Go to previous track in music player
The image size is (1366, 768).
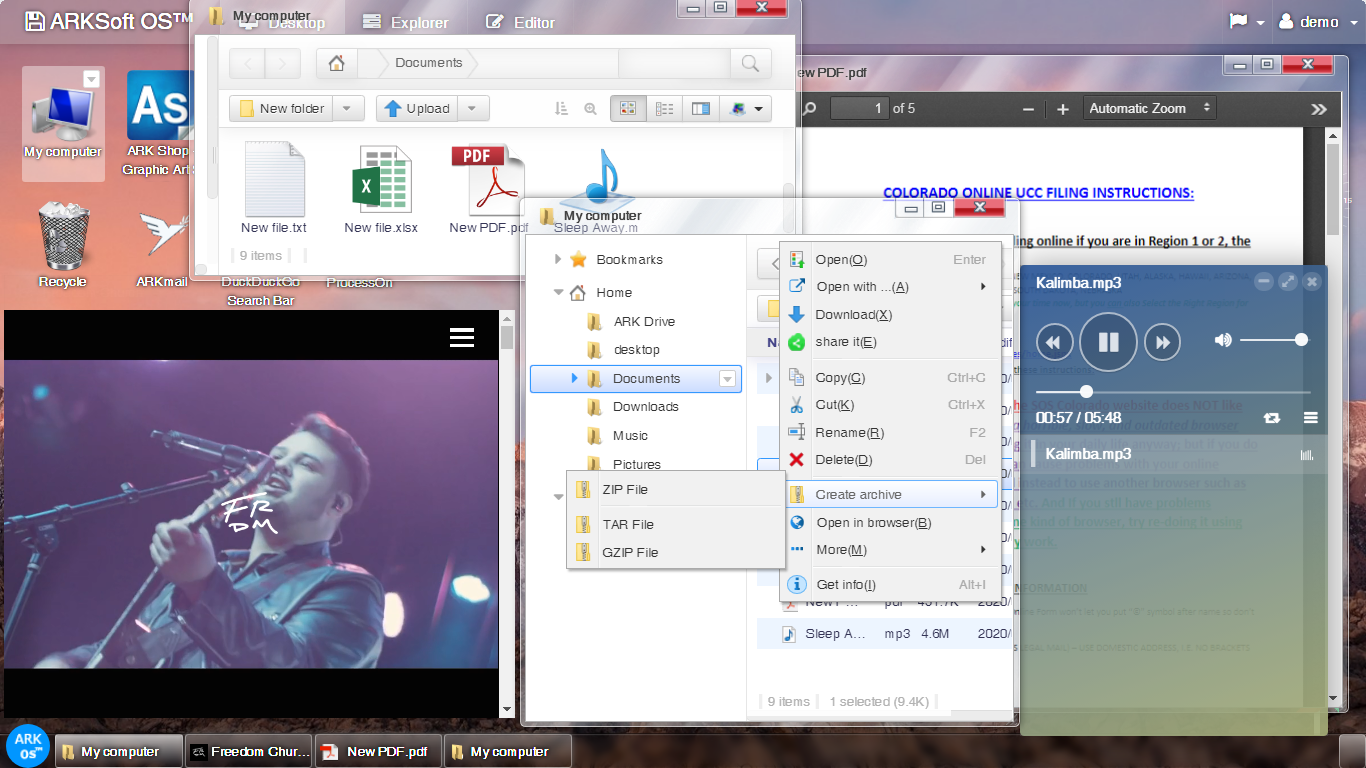(x=1054, y=342)
